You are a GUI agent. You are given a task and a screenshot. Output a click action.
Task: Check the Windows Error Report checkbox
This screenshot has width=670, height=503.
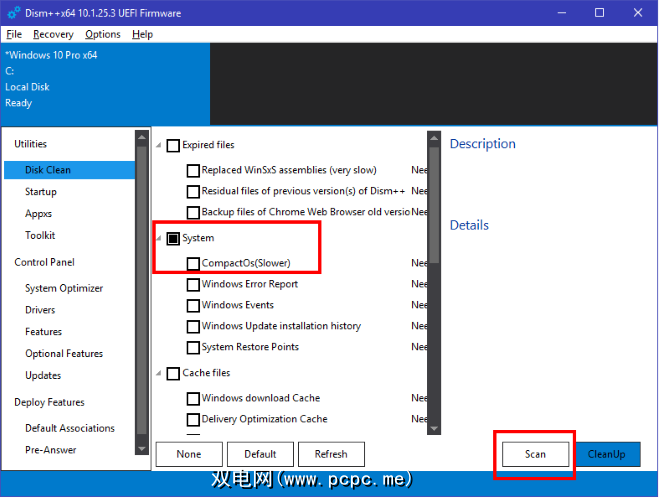[193, 285]
